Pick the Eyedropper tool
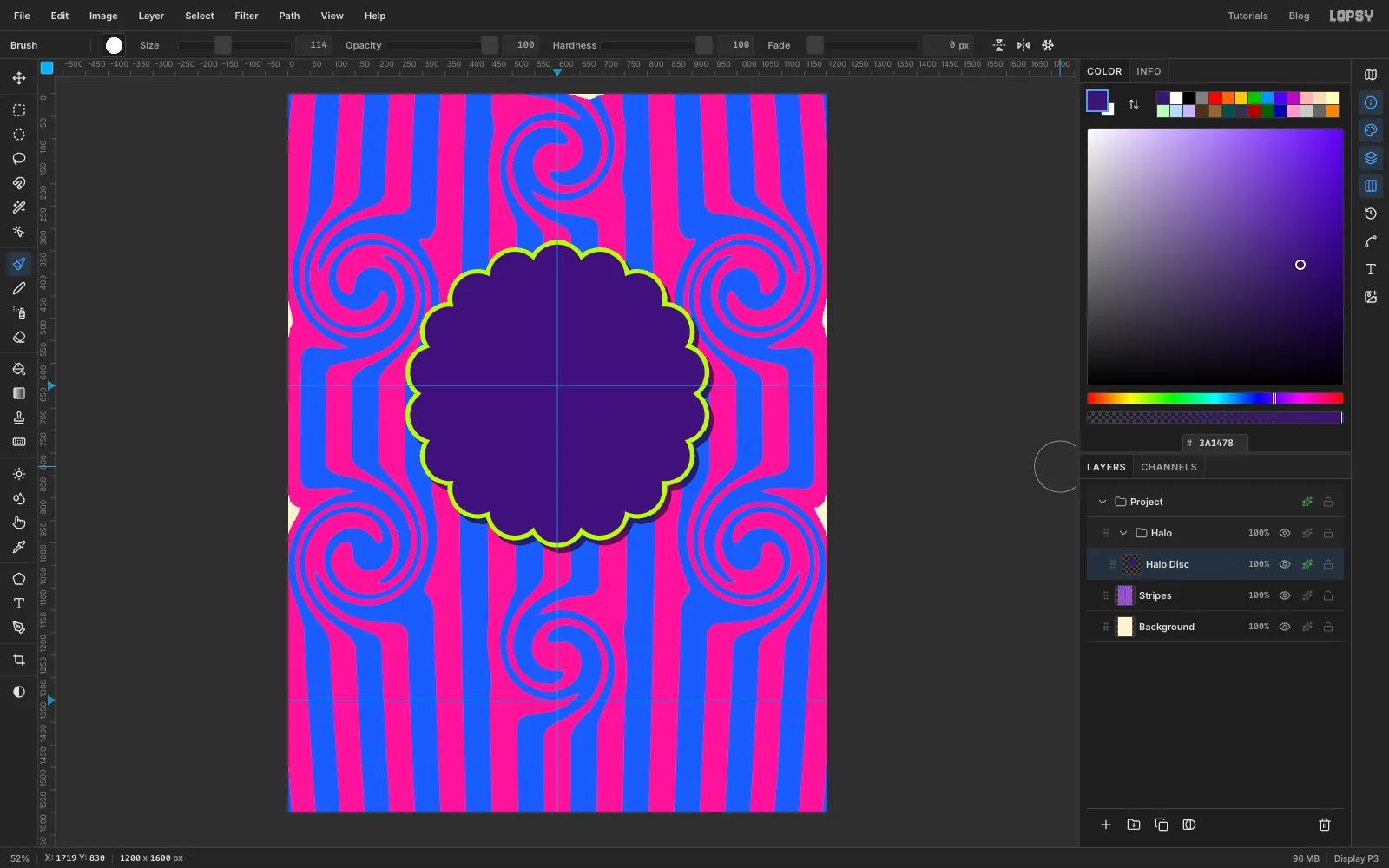This screenshot has height=868, width=1389. [19, 547]
